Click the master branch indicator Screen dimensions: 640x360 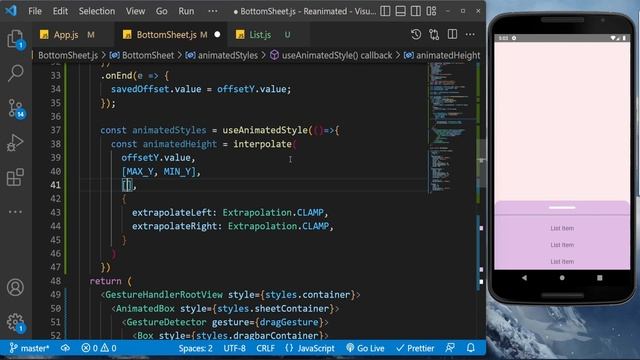29,348
